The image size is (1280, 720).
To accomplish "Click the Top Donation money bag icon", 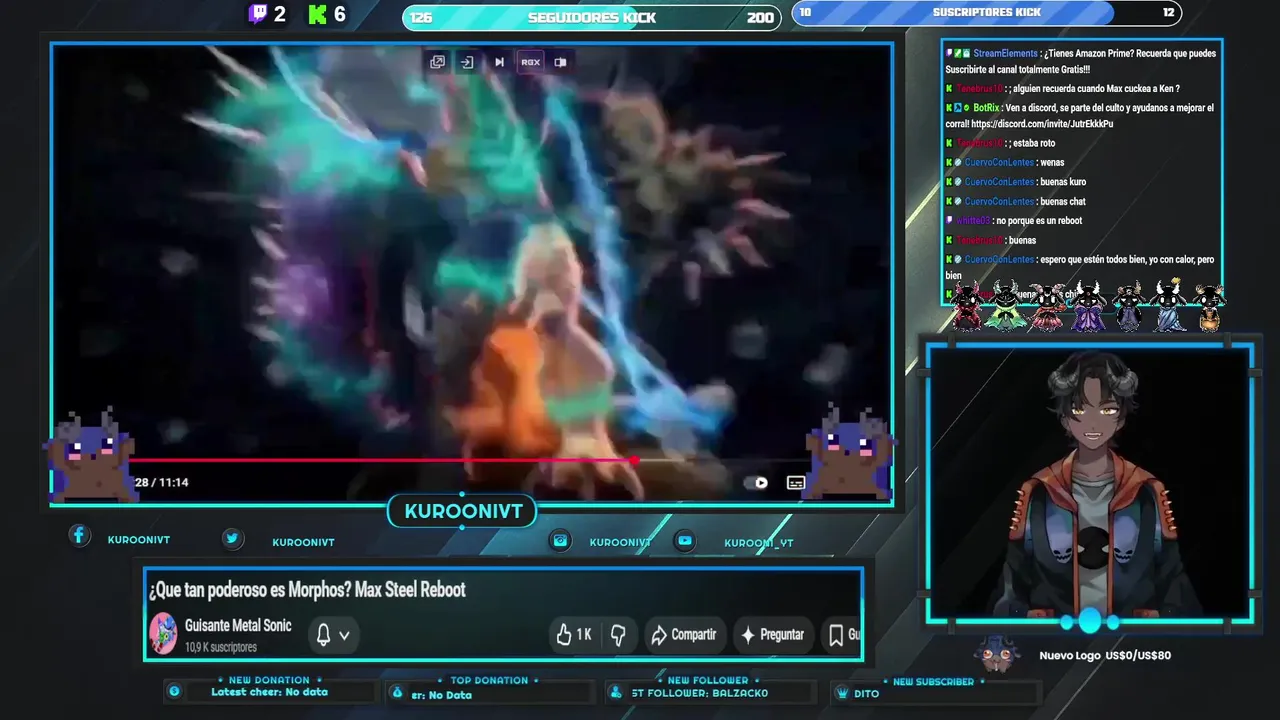I will coord(397,692).
